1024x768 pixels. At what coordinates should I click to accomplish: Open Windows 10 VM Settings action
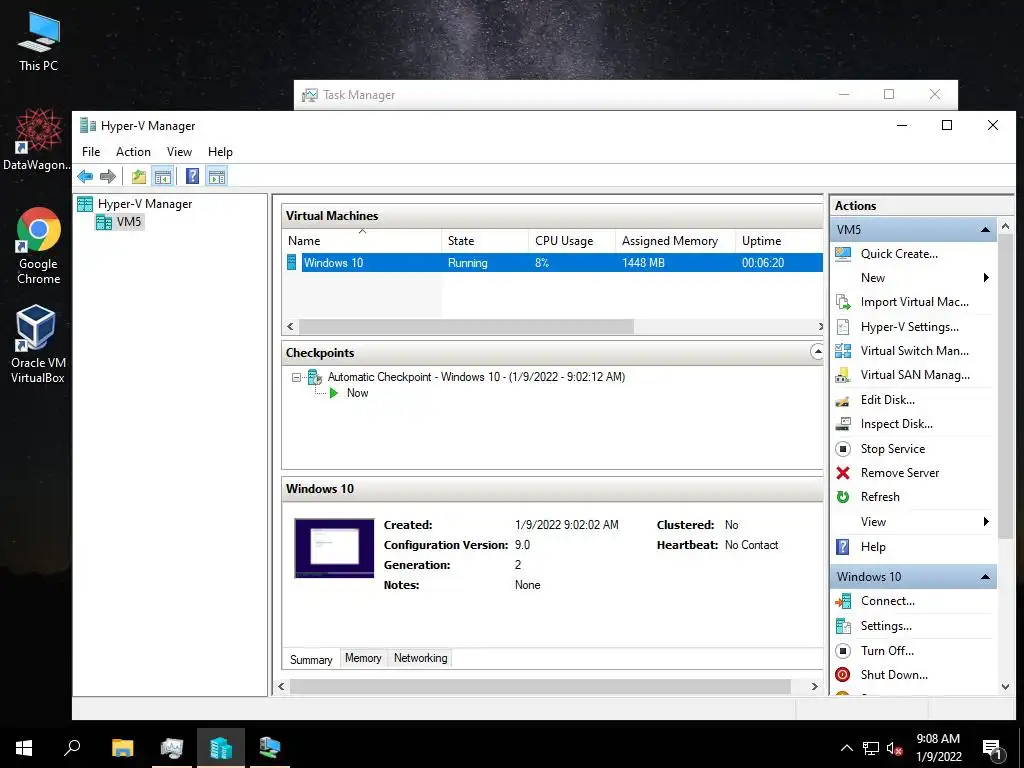(x=886, y=626)
